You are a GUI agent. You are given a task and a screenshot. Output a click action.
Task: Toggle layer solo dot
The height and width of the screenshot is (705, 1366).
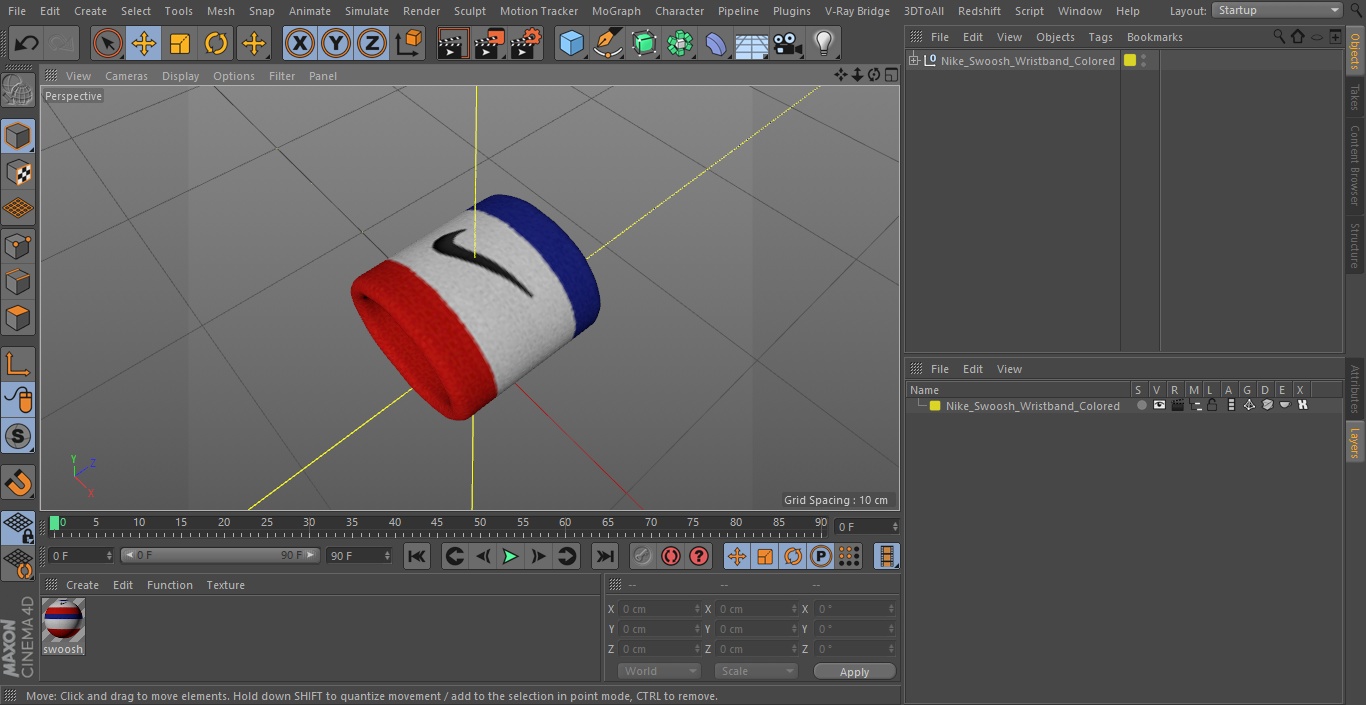[x=1141, y=405]
